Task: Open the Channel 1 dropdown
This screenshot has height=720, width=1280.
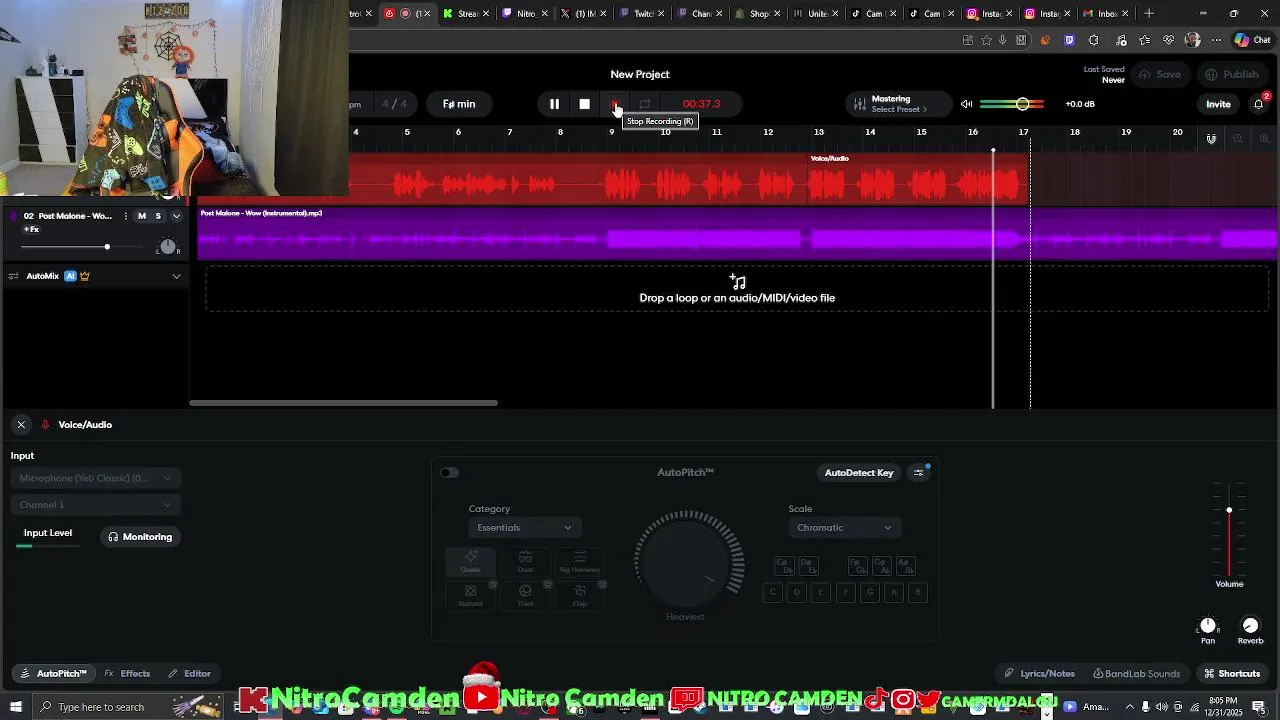Action: (x=95, y=505)
